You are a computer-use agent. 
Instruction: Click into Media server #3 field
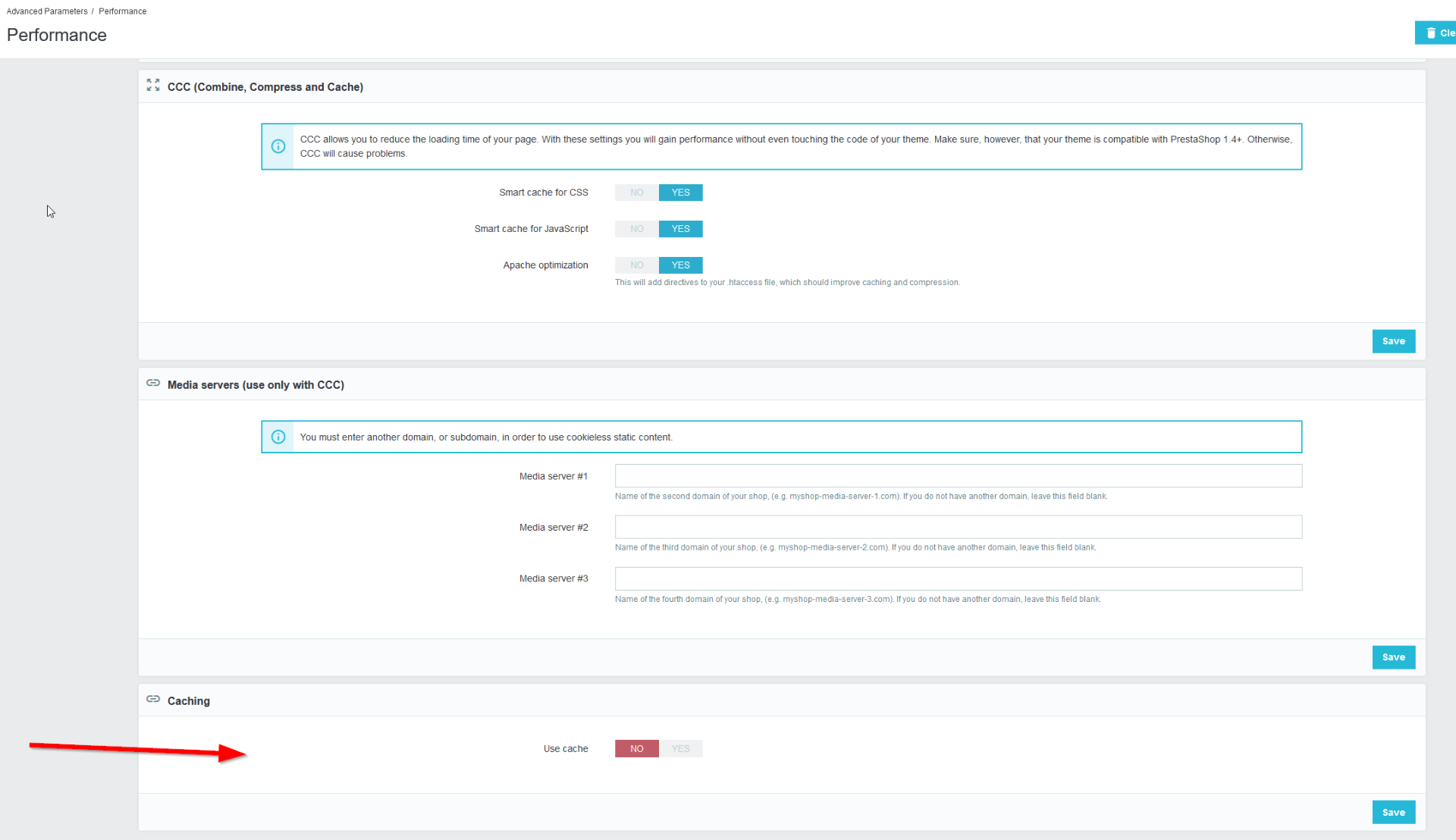coord(958,579)
